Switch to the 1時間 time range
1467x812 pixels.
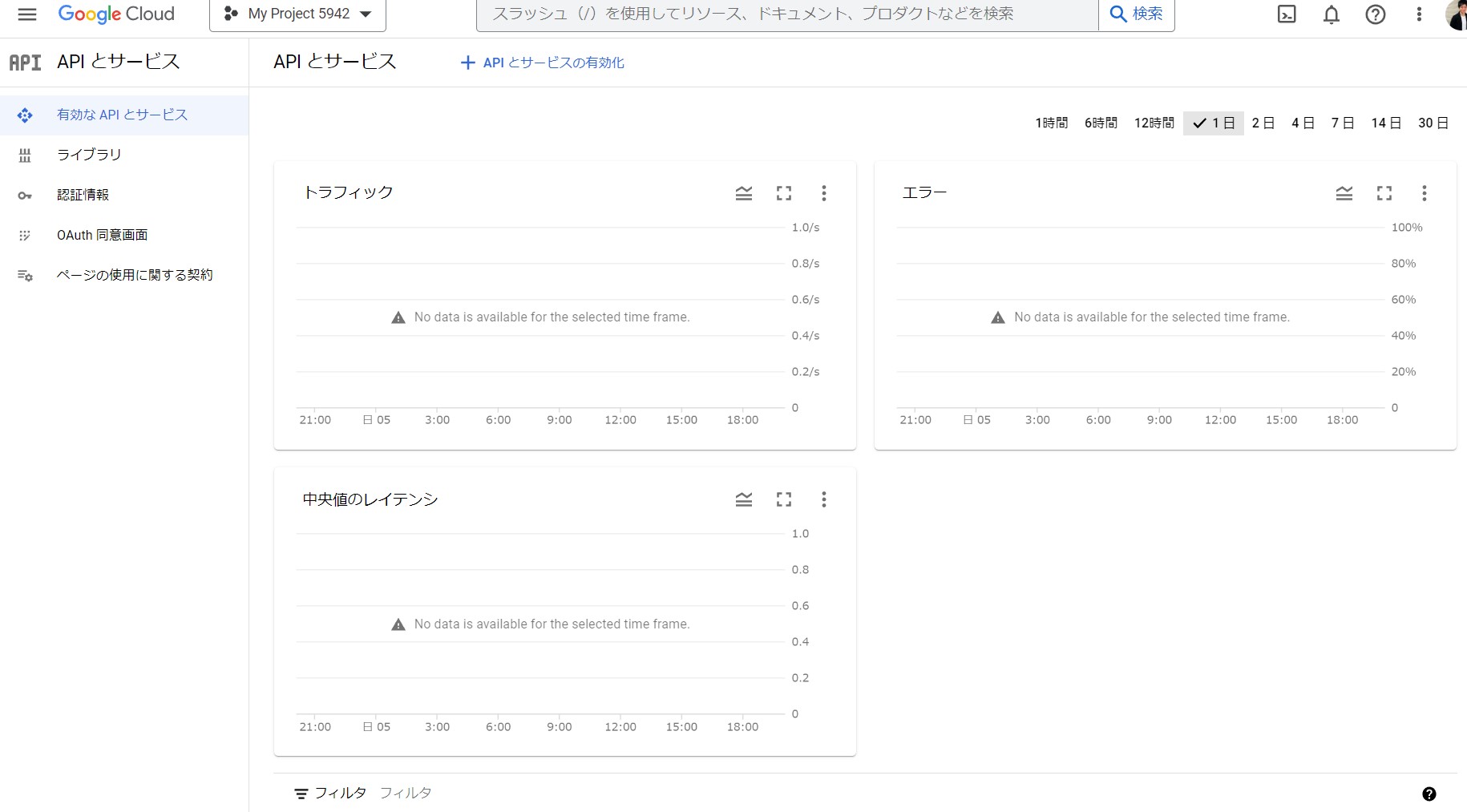(x=1051, y=123)
